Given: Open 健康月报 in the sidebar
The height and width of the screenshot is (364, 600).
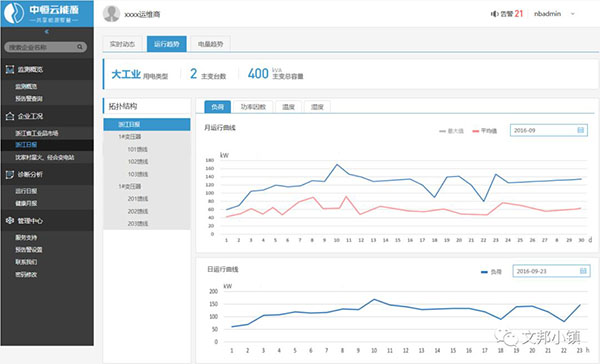Looking at the screenshot, I should point(26,203).
